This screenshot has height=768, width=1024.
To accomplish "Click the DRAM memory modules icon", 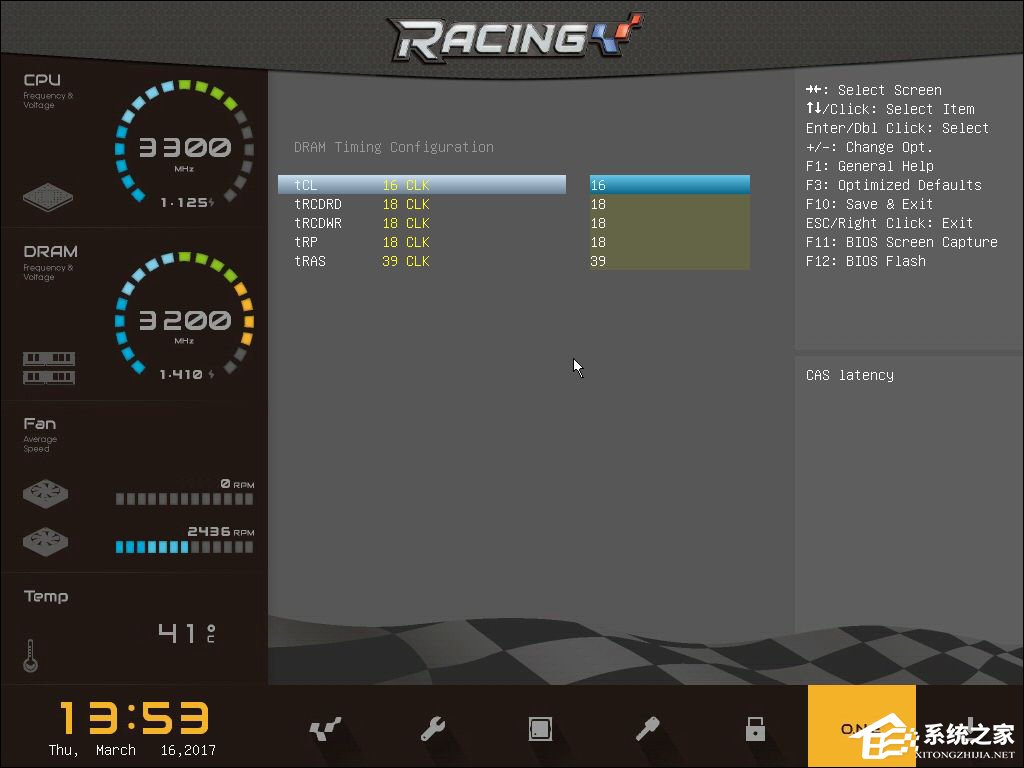I will [x=49, y=367].
